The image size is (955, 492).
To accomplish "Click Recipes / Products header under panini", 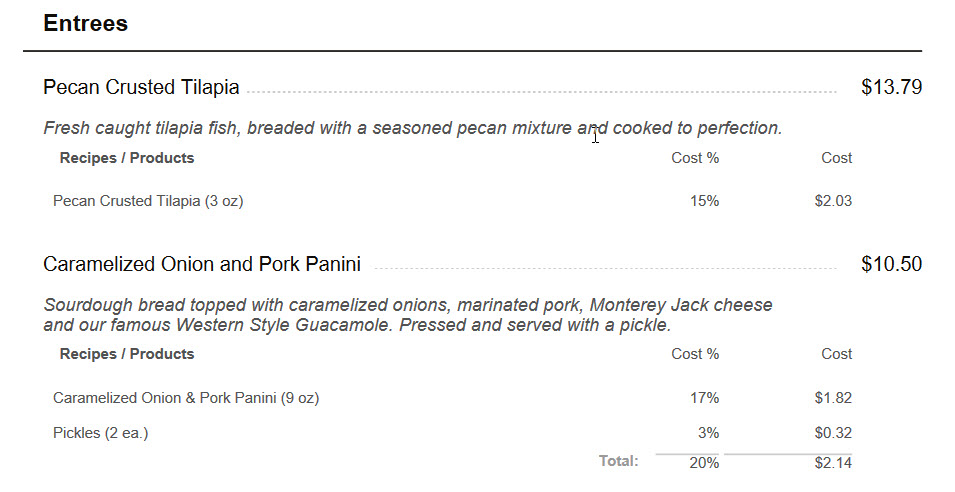I will click(x=127, y=354).
